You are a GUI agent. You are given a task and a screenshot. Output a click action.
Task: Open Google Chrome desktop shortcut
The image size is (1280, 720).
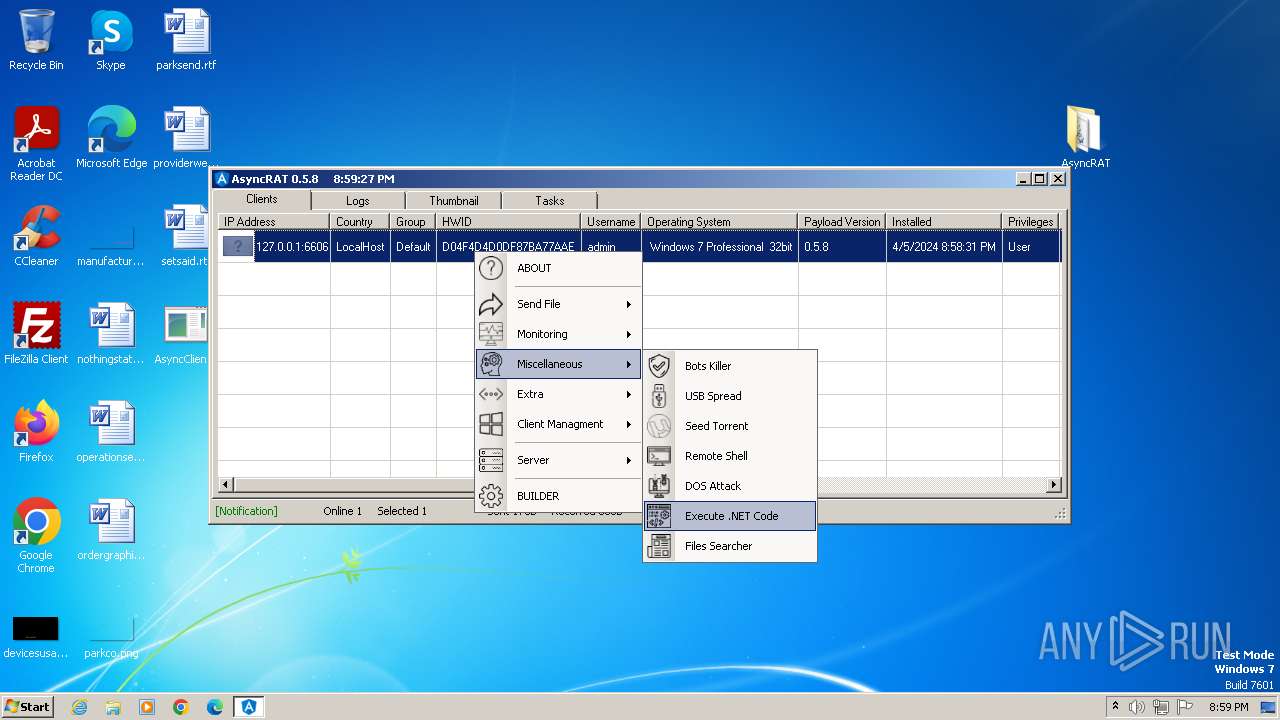tap(36, 536)
